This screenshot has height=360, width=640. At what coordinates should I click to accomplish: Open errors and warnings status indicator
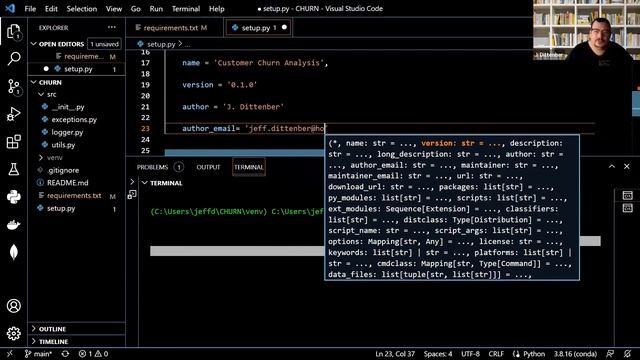pyautogui.click(x=93, y=354)
